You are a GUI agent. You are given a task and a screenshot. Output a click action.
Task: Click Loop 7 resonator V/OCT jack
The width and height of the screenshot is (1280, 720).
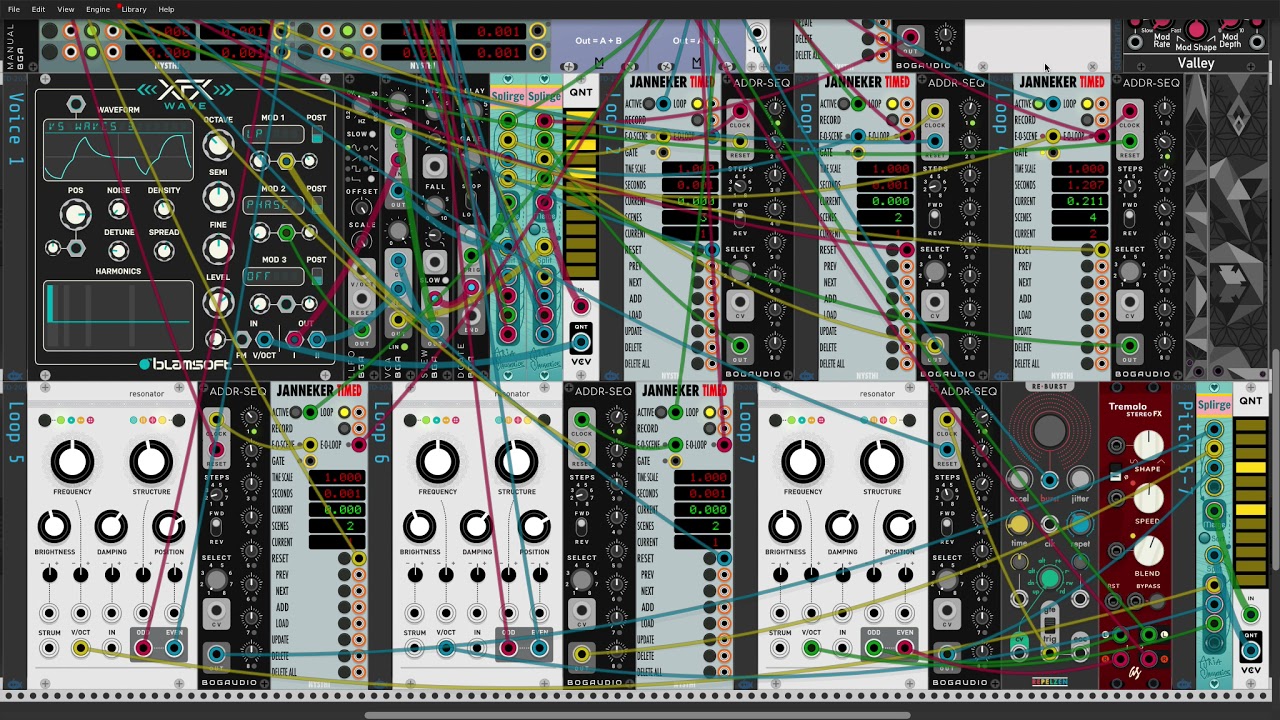coord(811,648)
